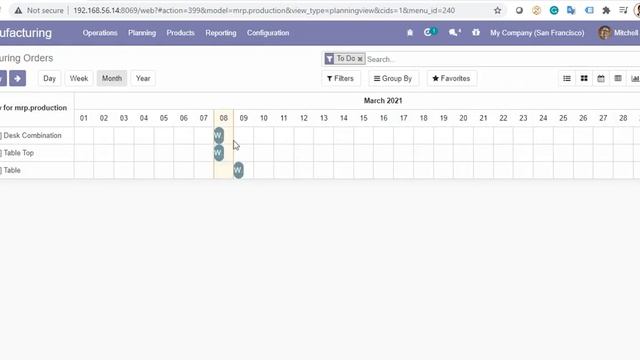Open the Planning menu

coord(142,33)
